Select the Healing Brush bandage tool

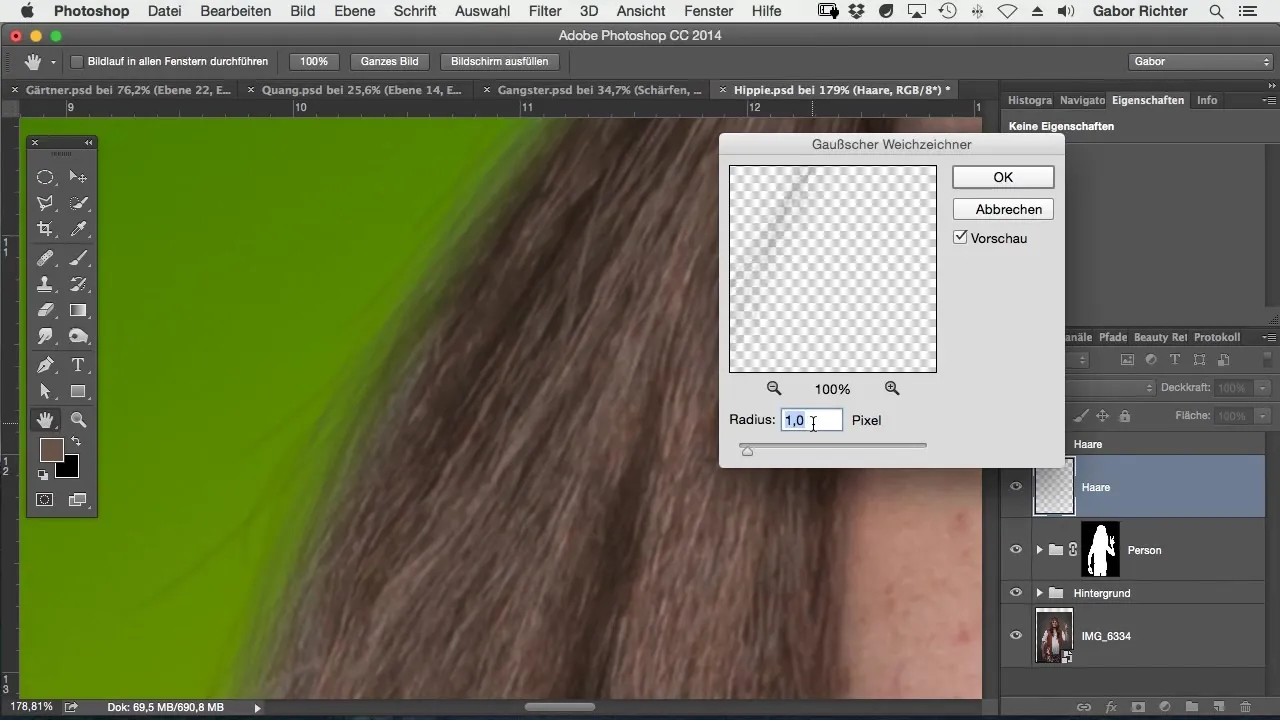tap(45, 259)
